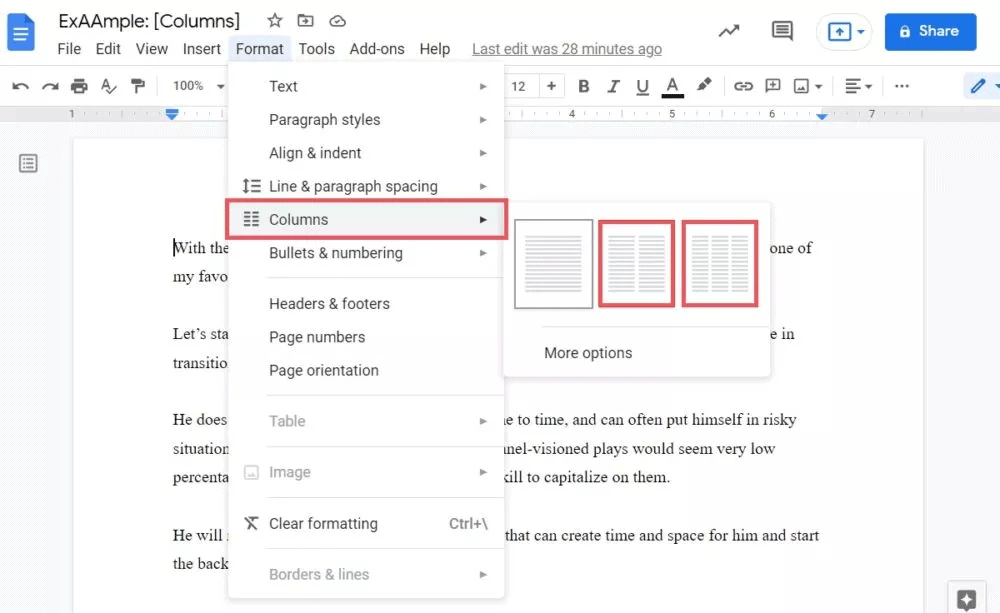The image size is (1000, 613).
Task: Toggle italic formatting
Action: pos(613,86)
